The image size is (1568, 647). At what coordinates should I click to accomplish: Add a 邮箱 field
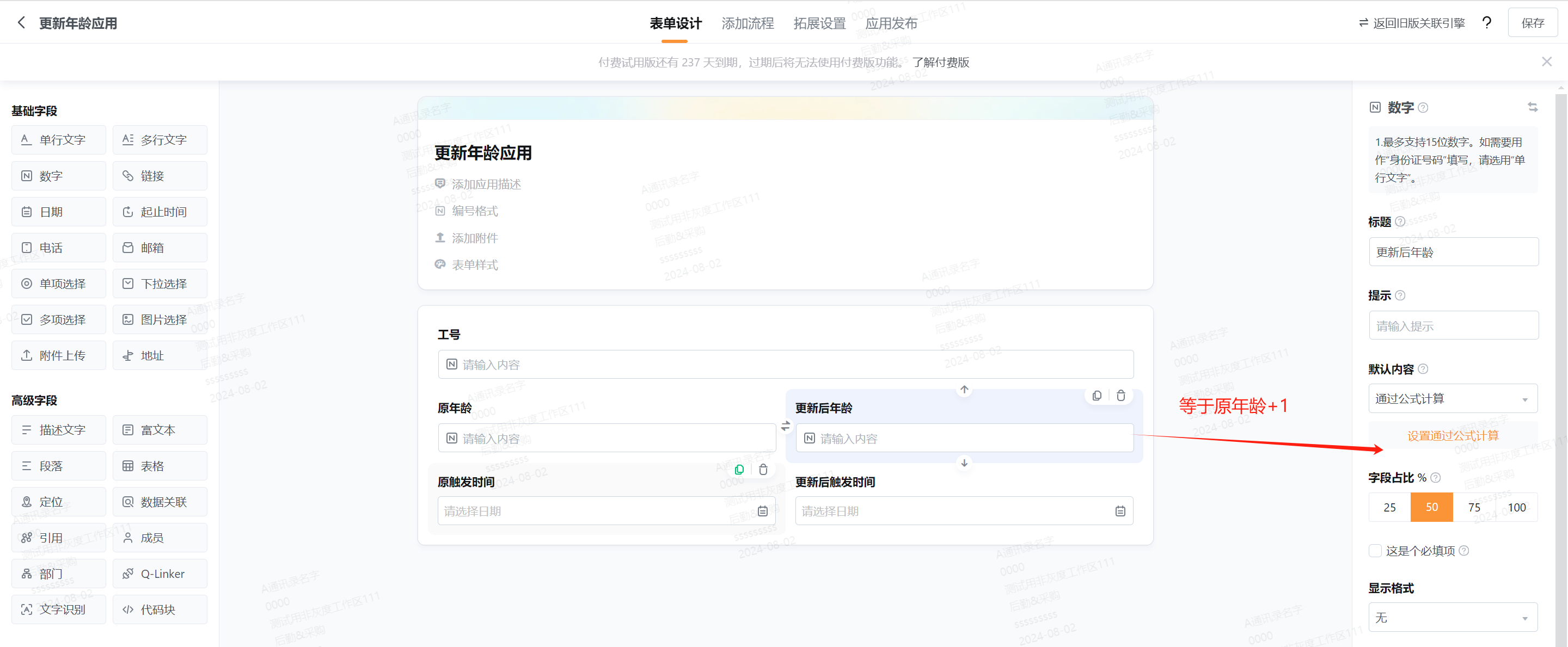point(160,248)
